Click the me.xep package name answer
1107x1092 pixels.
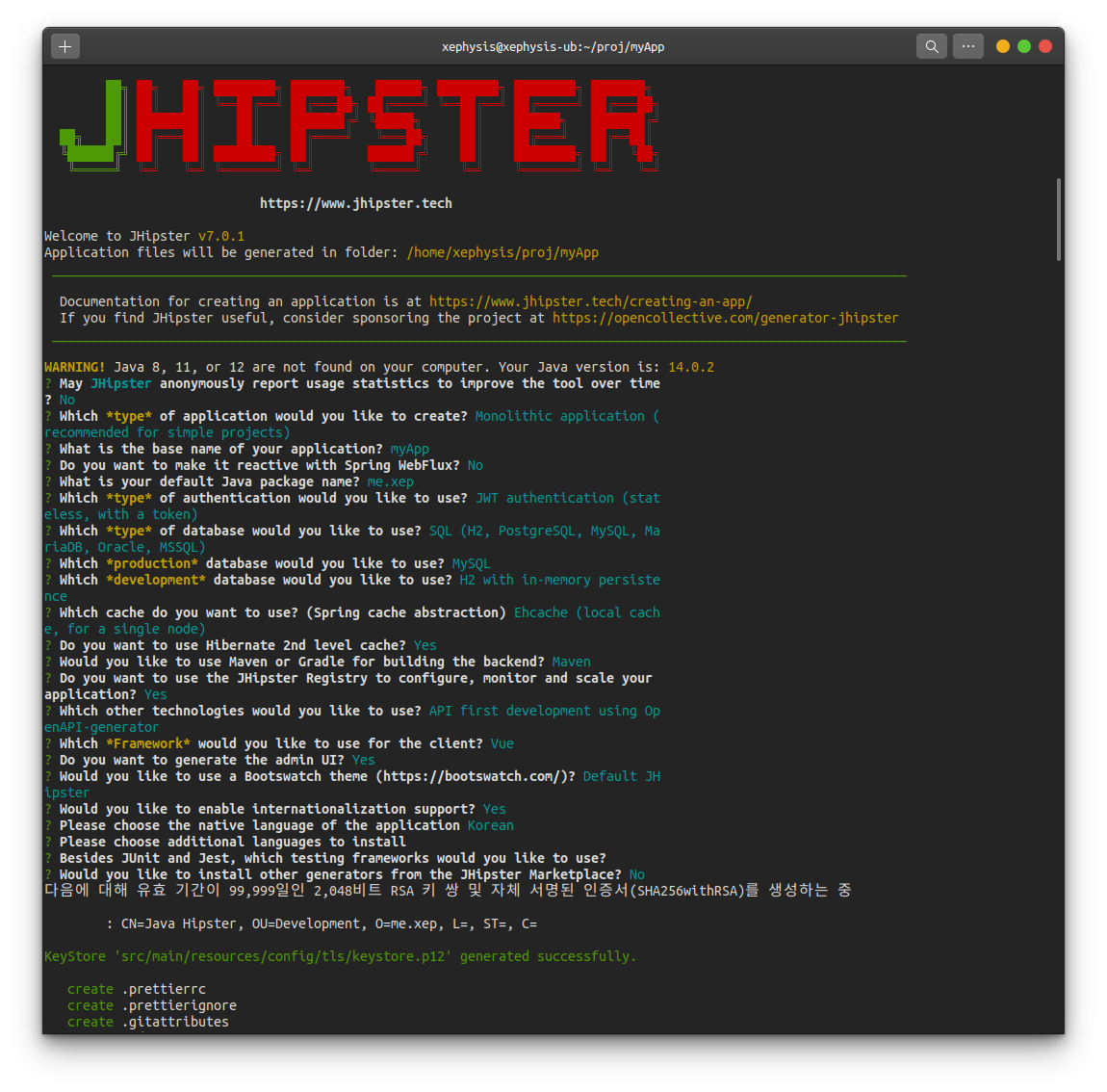click(x=391, y=481)
